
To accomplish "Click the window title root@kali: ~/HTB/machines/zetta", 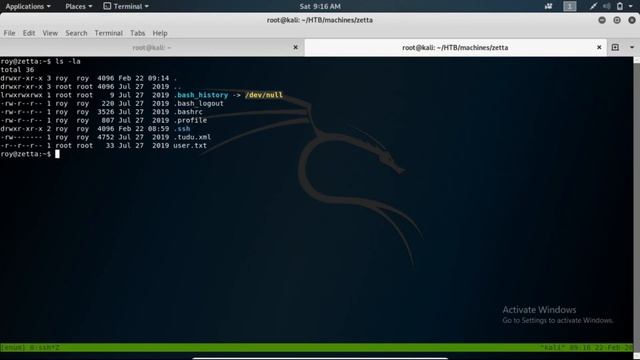I will (320, 20).
